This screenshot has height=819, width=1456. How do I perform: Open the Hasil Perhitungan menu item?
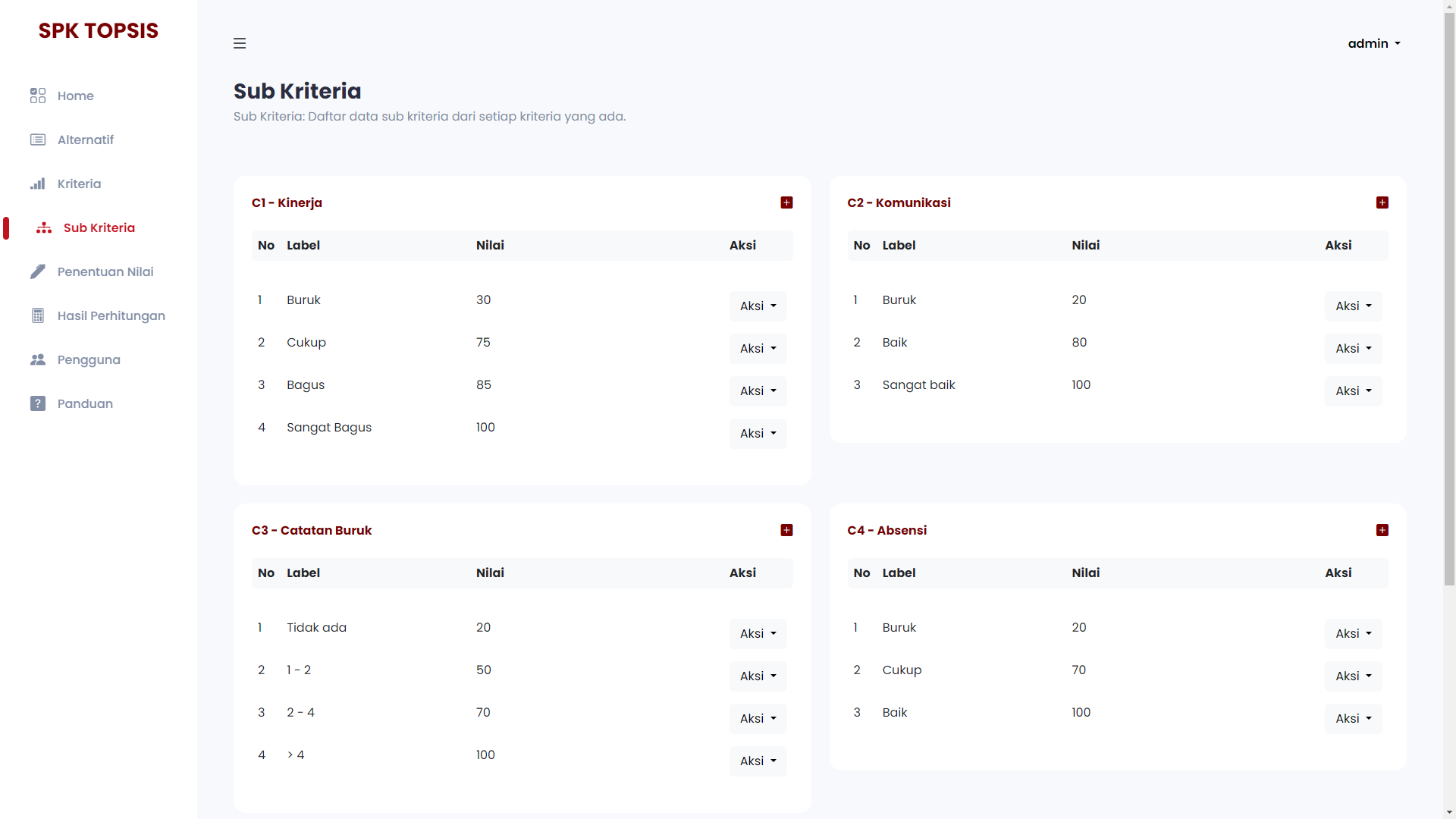pos(111,315)
